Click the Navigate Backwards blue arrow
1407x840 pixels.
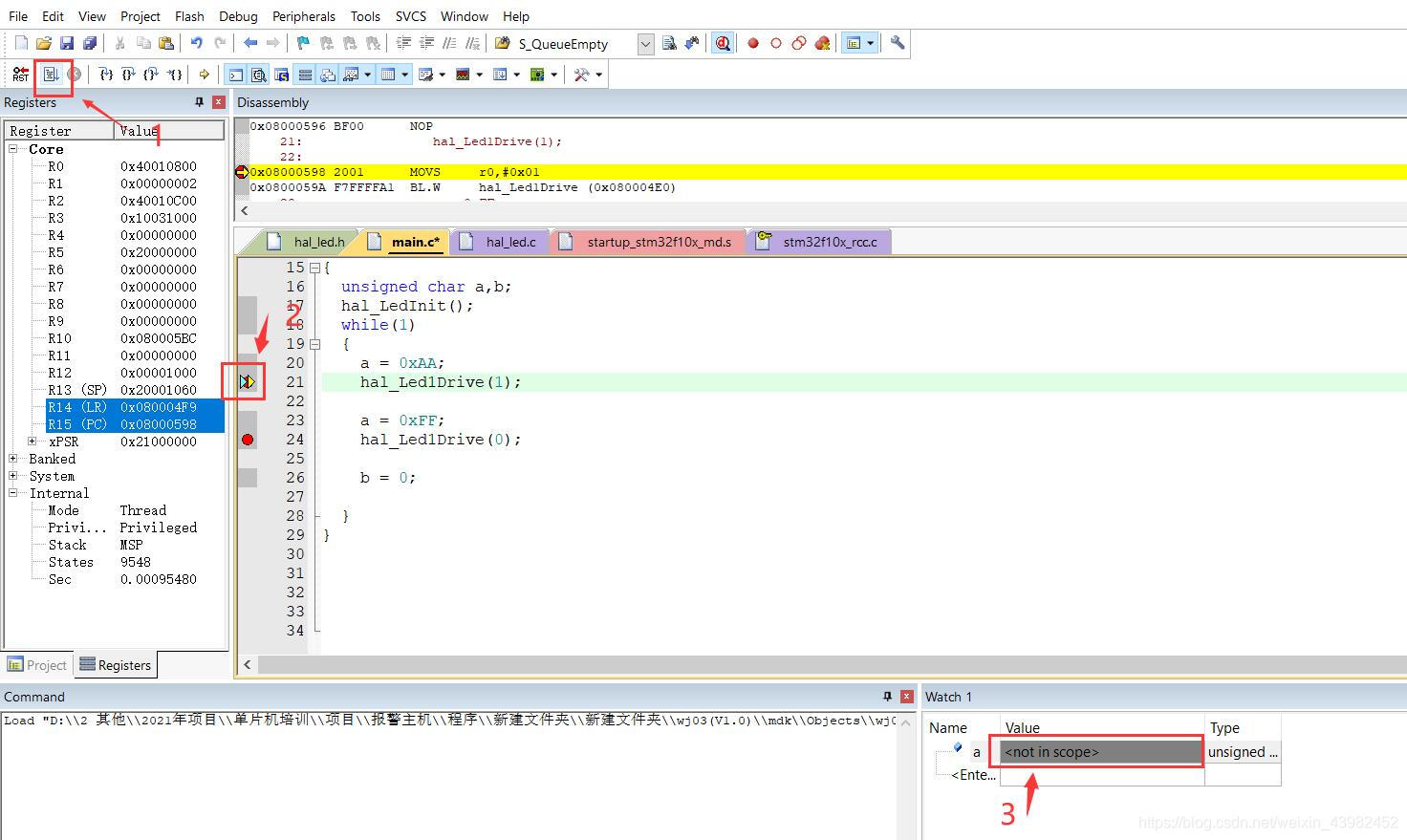coord(250,43)
